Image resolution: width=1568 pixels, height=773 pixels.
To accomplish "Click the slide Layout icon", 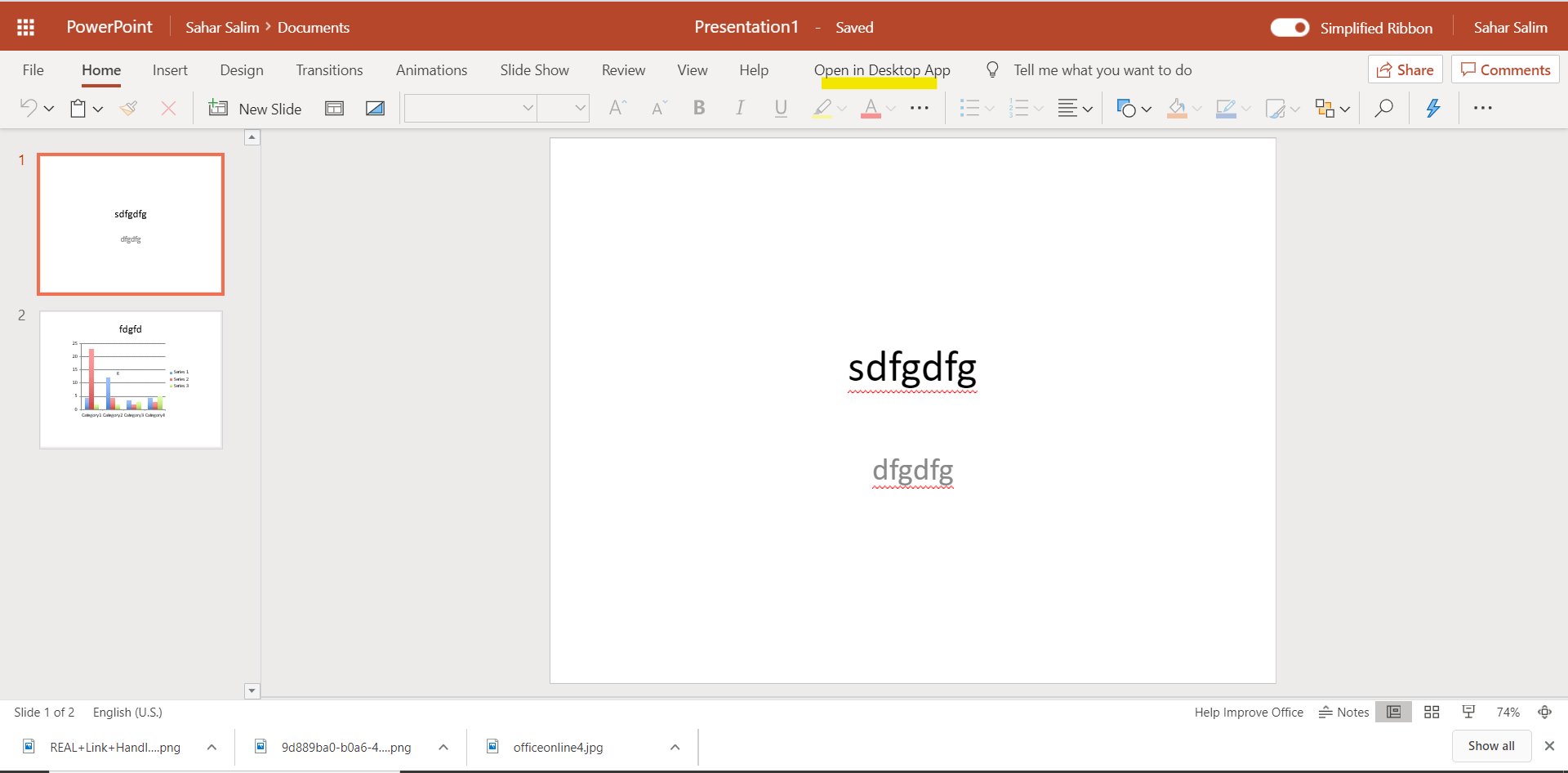I will coord(334,108).
